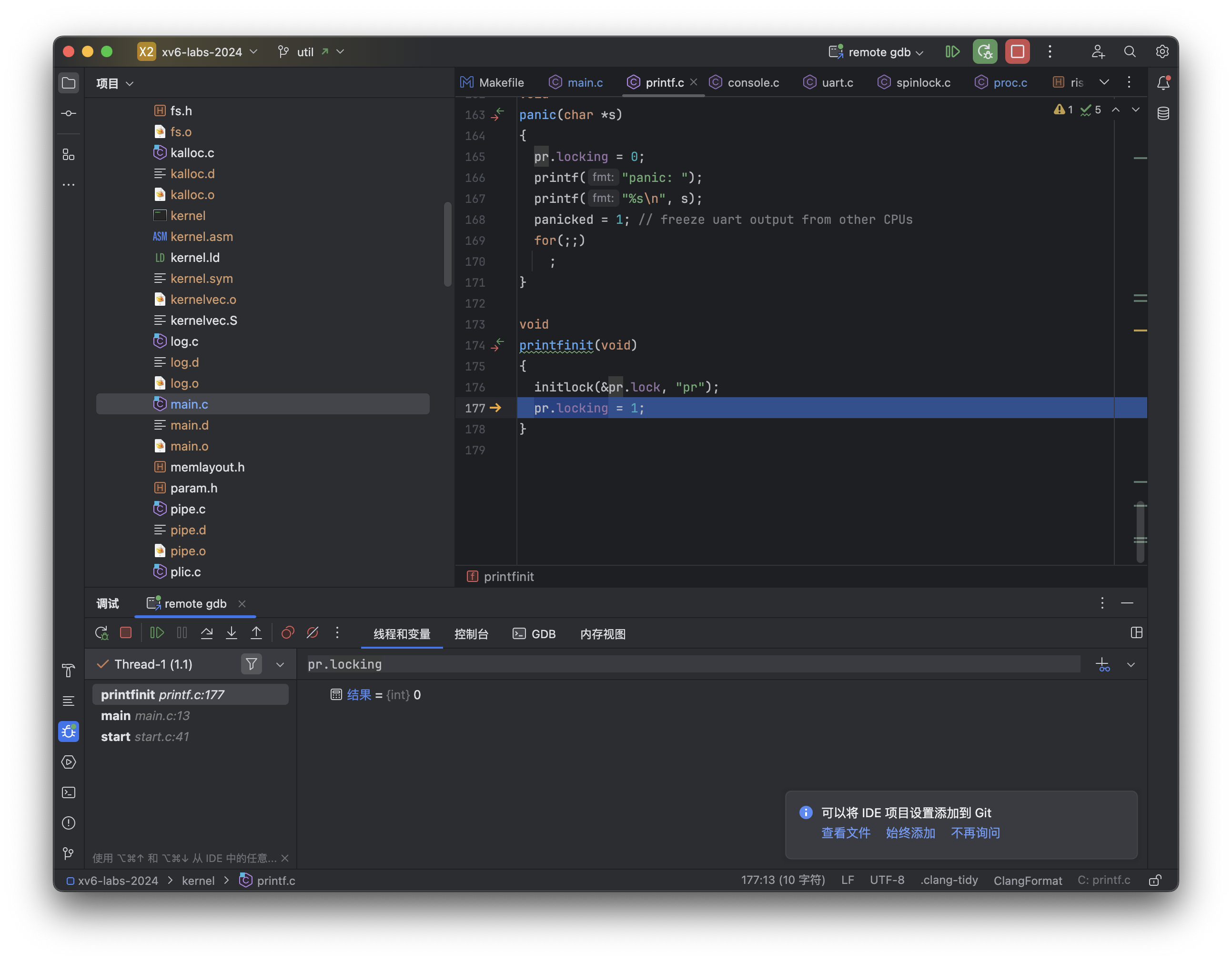
Task: Show hidden editor tabs chevron
Action: [1104, 82]
